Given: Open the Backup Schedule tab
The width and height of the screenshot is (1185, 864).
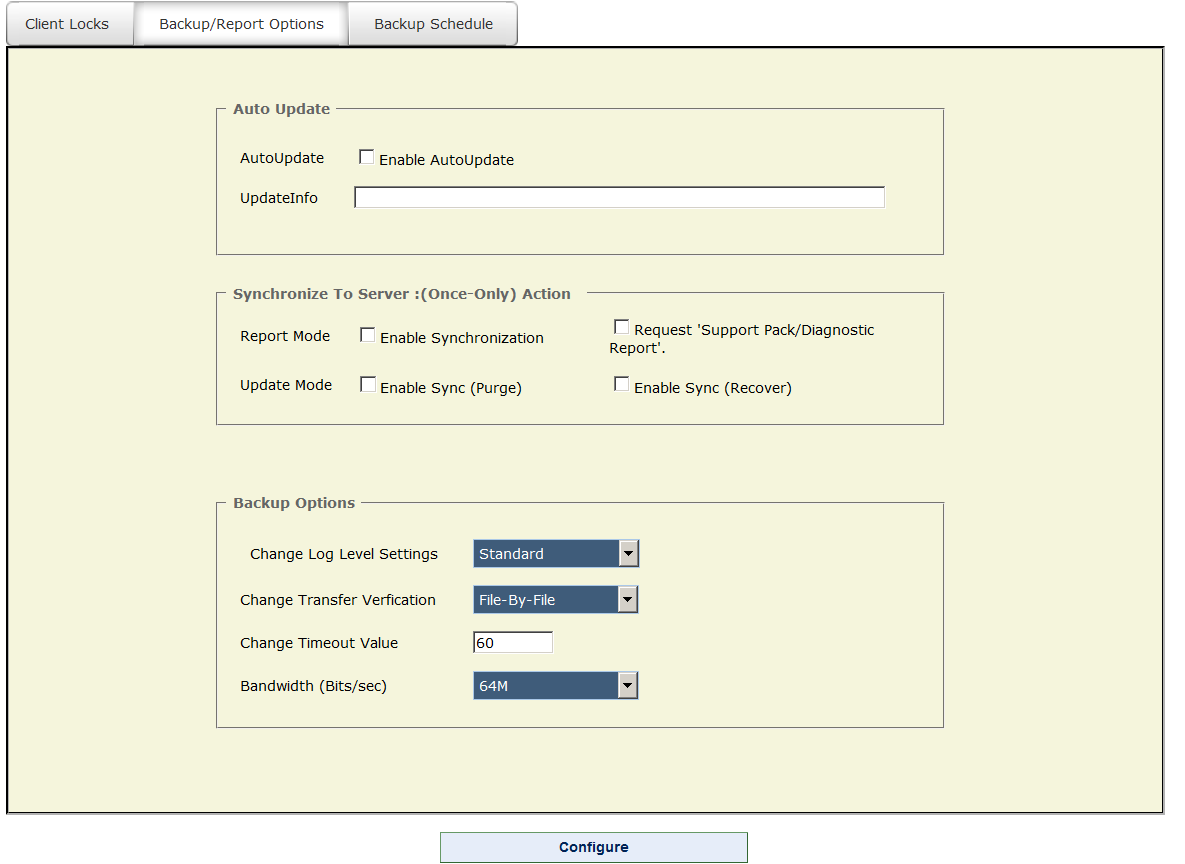Looking at the screenshot, I should click(x=433, y=24).
